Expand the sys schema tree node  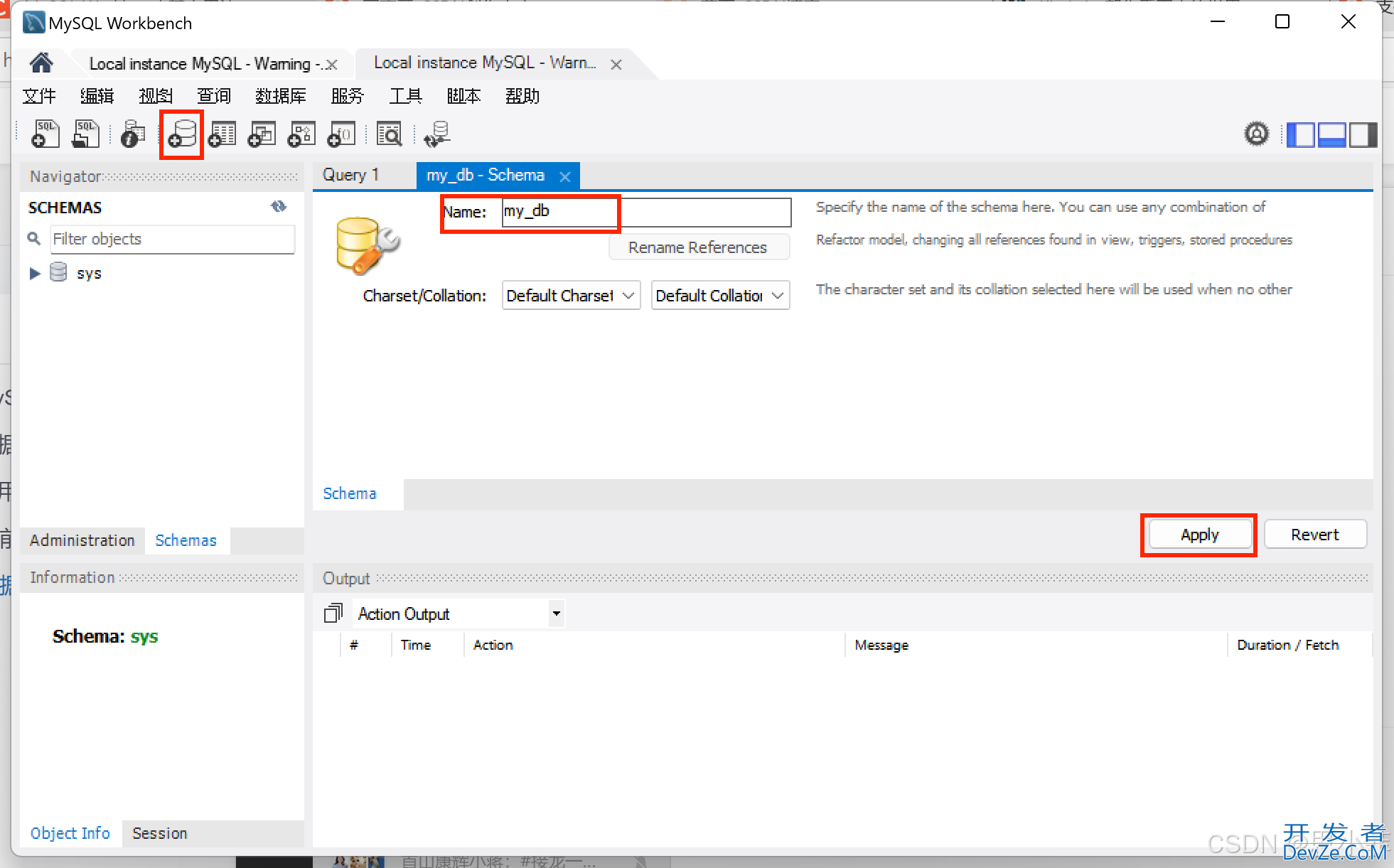34,273
